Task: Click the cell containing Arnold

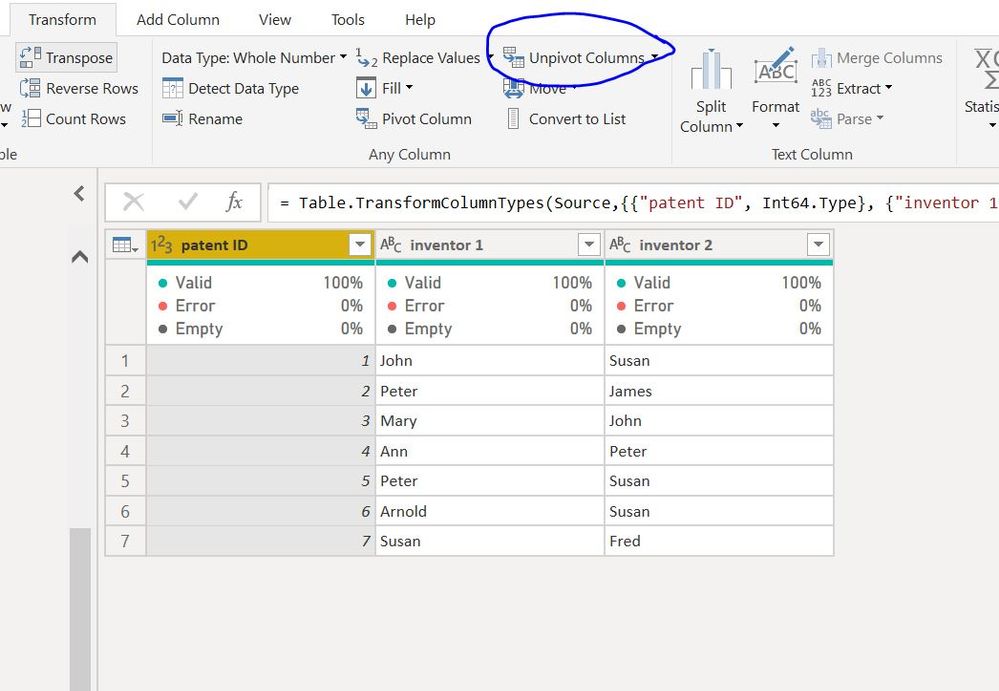Action: pos(489,511)
